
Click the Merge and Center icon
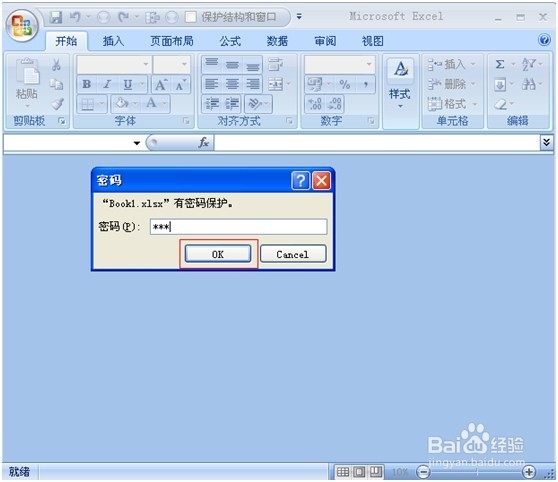tap(276, 84)
